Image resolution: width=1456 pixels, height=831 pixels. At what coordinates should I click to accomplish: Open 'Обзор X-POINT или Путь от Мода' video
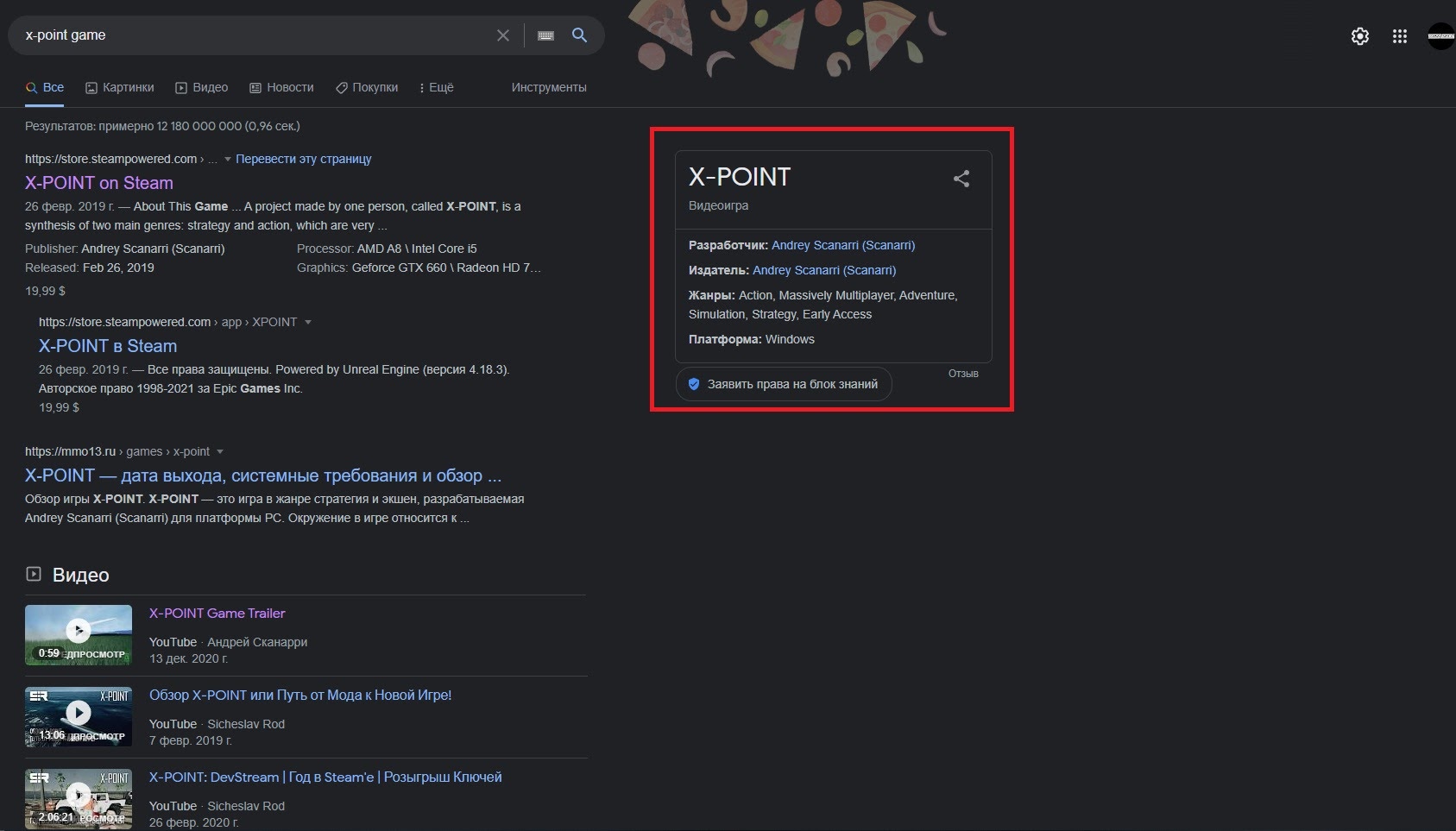coord(300,696)
